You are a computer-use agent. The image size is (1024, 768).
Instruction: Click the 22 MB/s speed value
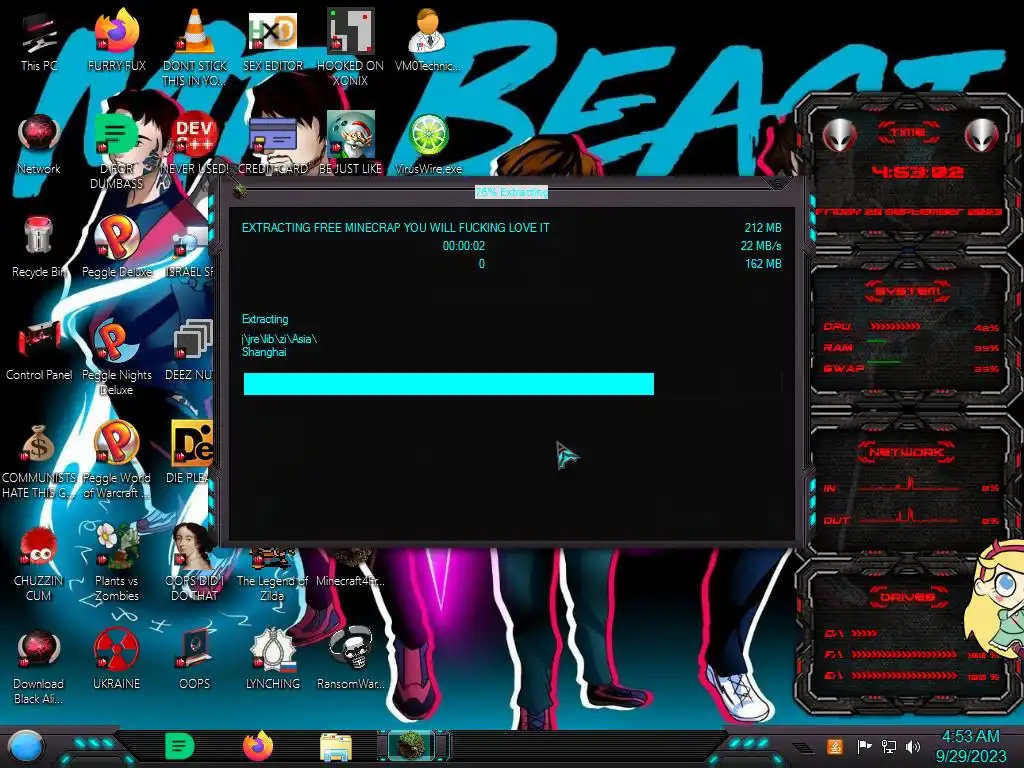tap(761, 246)
